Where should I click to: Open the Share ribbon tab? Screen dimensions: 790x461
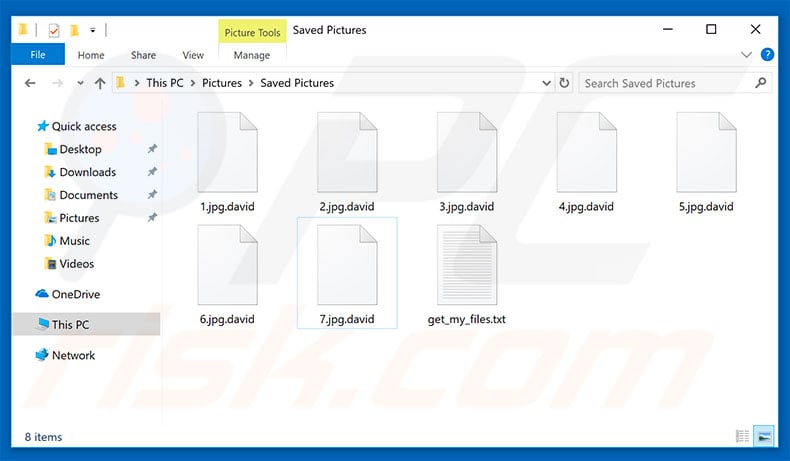(x=143, y=55)
